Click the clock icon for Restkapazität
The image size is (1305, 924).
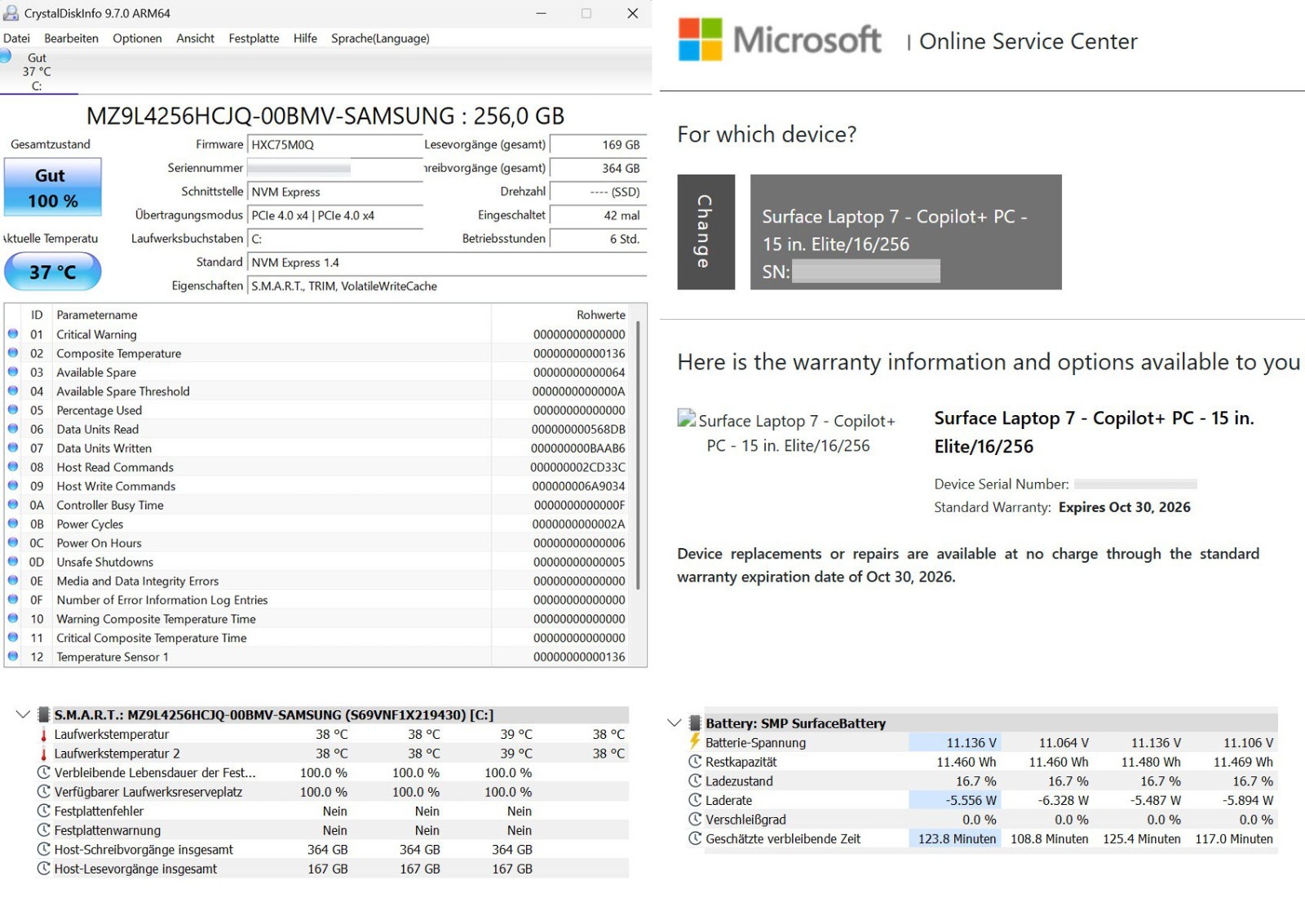pos(695,762)
